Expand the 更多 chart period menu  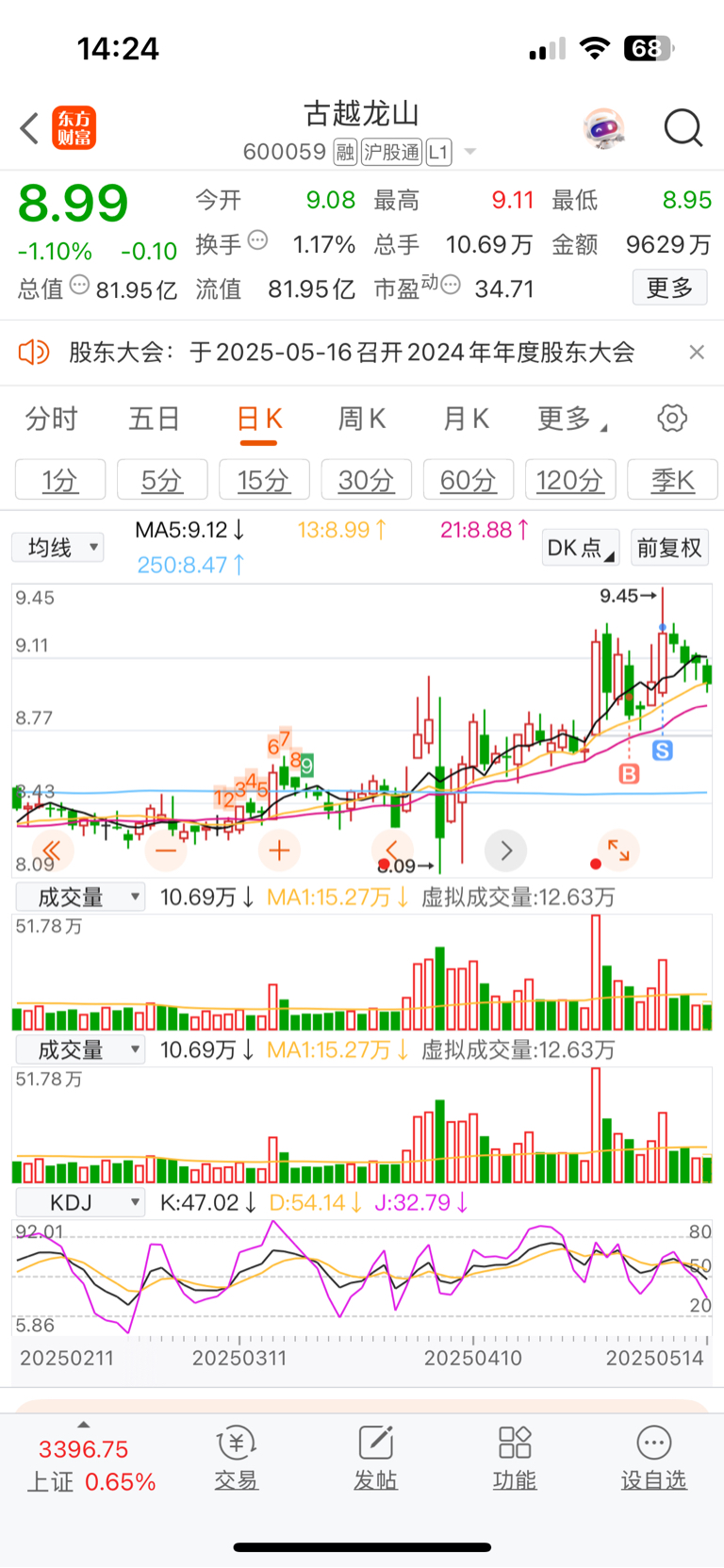coord(571,419)
